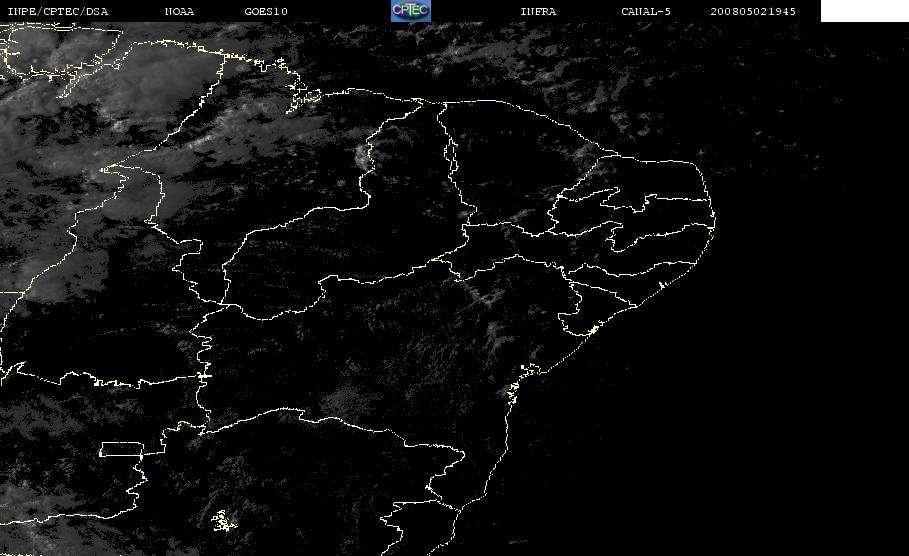Select the INPE/CPTEC/DSA header text
The image size is (909, 556).
coord(57,12)
